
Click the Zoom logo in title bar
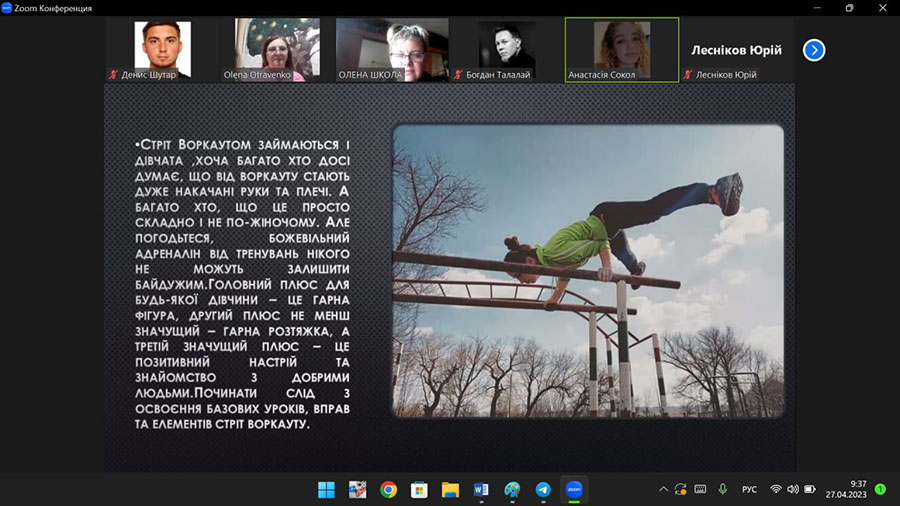[6, 7]
